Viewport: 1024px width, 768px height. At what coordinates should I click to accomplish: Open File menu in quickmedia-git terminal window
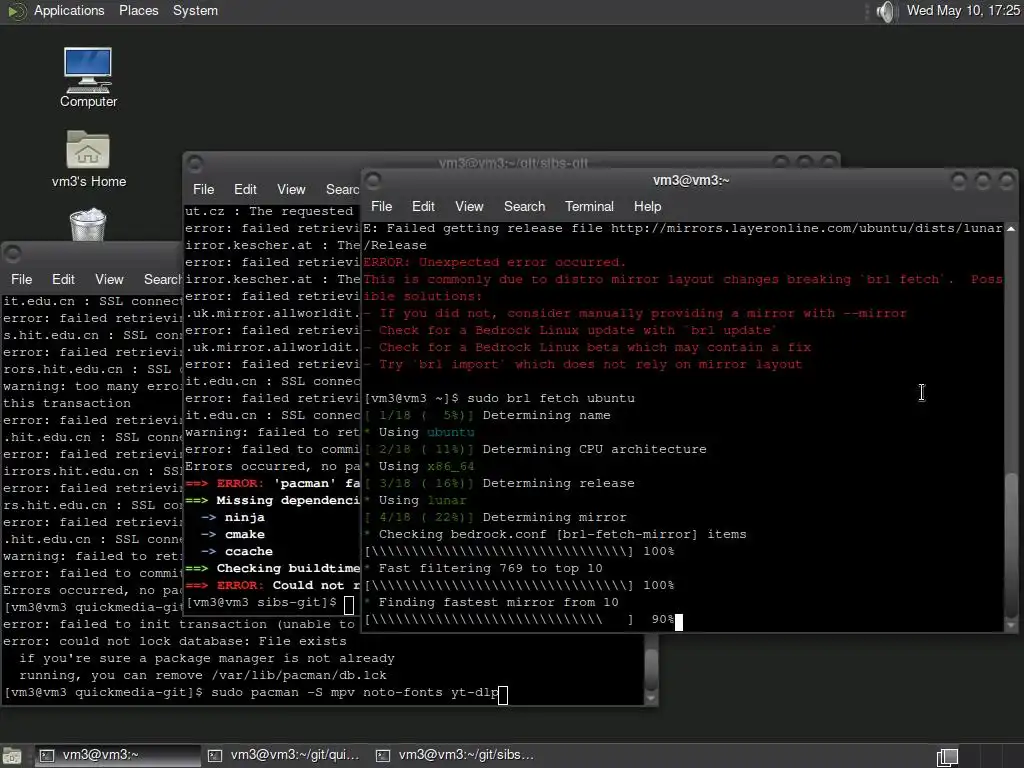[x=22, y=280]
